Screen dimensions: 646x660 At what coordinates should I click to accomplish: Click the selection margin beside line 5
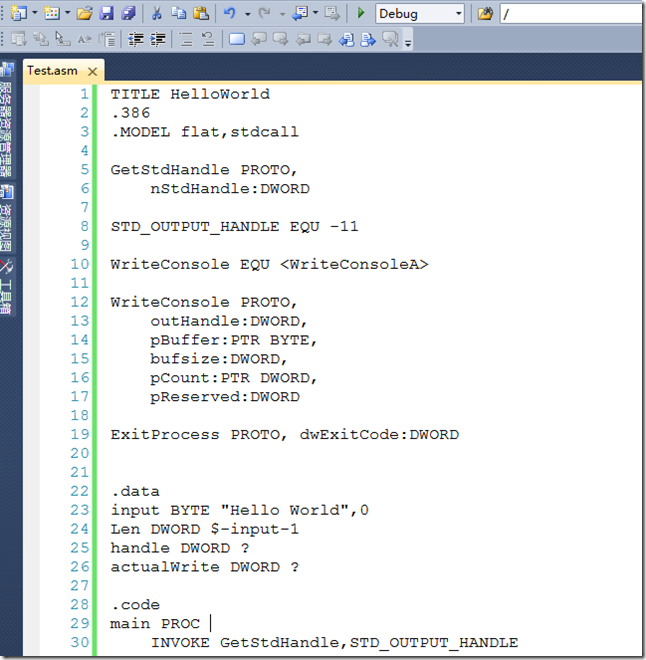pyautogui.click(x=32, y=170)
